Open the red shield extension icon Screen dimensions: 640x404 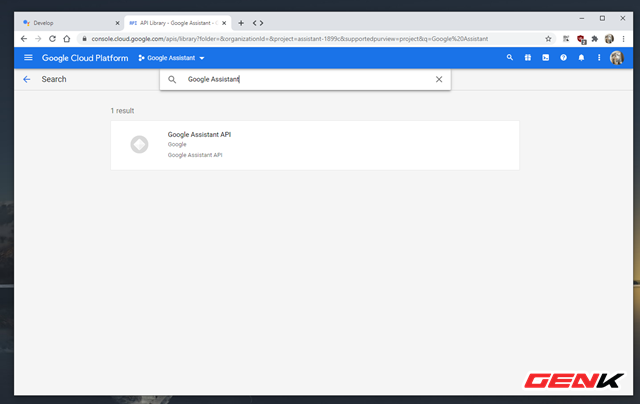click(x=581, y=39)
